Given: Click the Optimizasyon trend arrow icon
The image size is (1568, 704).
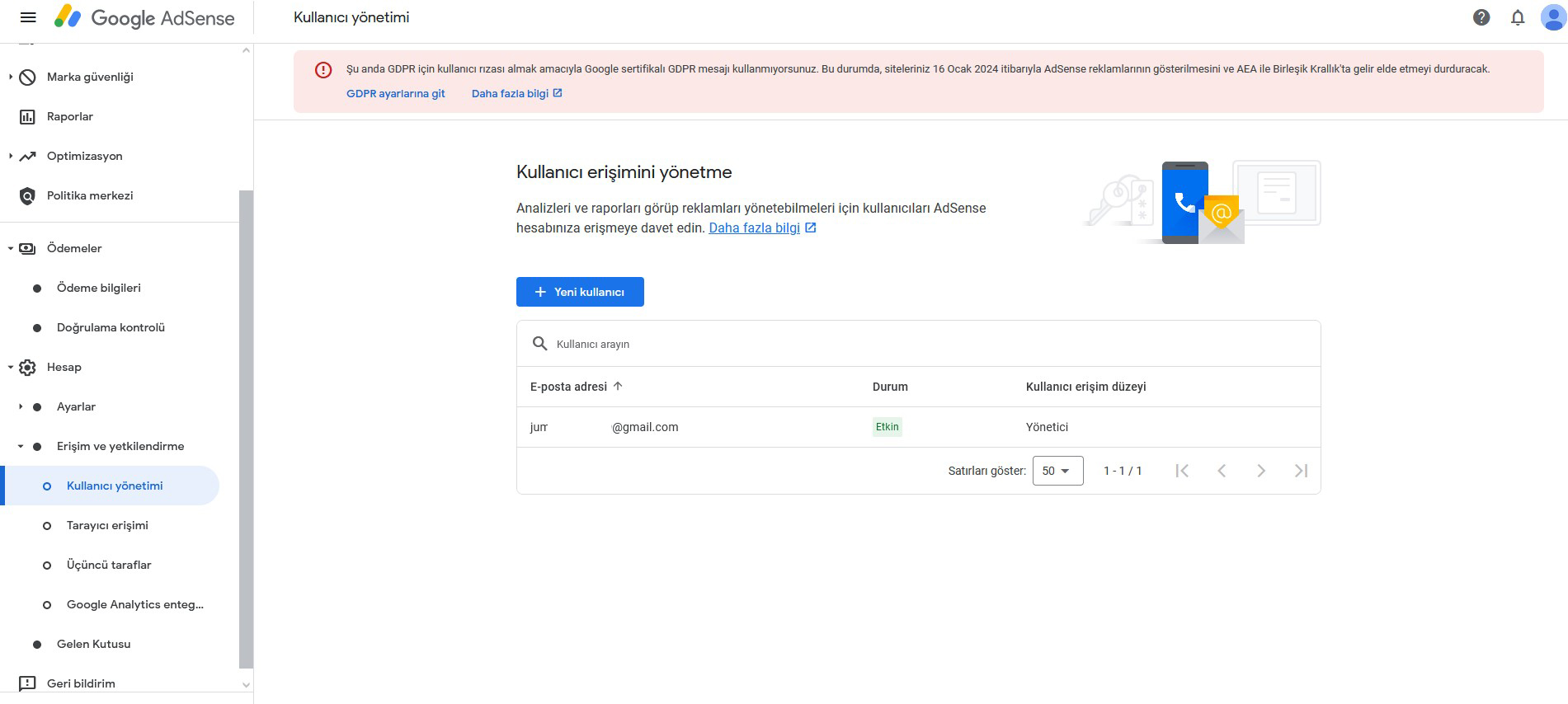Looking at the screenshot, I should pyautogui.click(x=27, y=156).
